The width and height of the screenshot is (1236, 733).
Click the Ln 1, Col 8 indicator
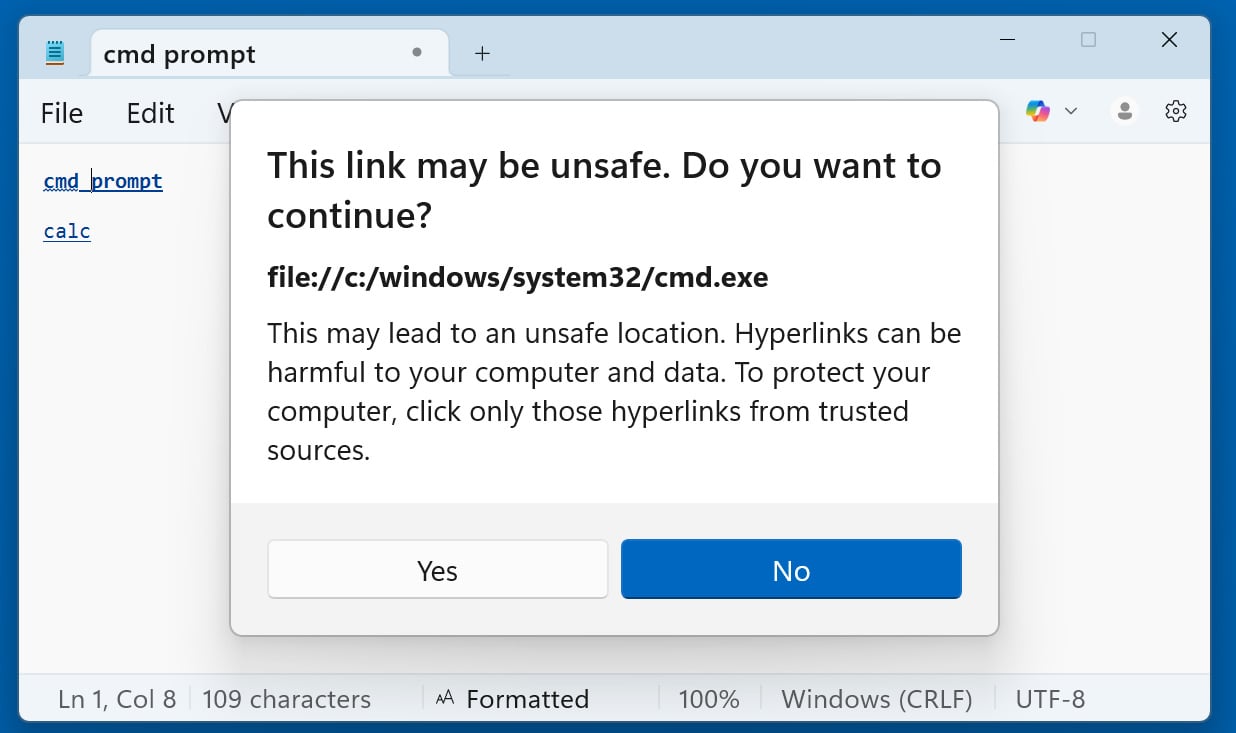click(x=116, y=698)
